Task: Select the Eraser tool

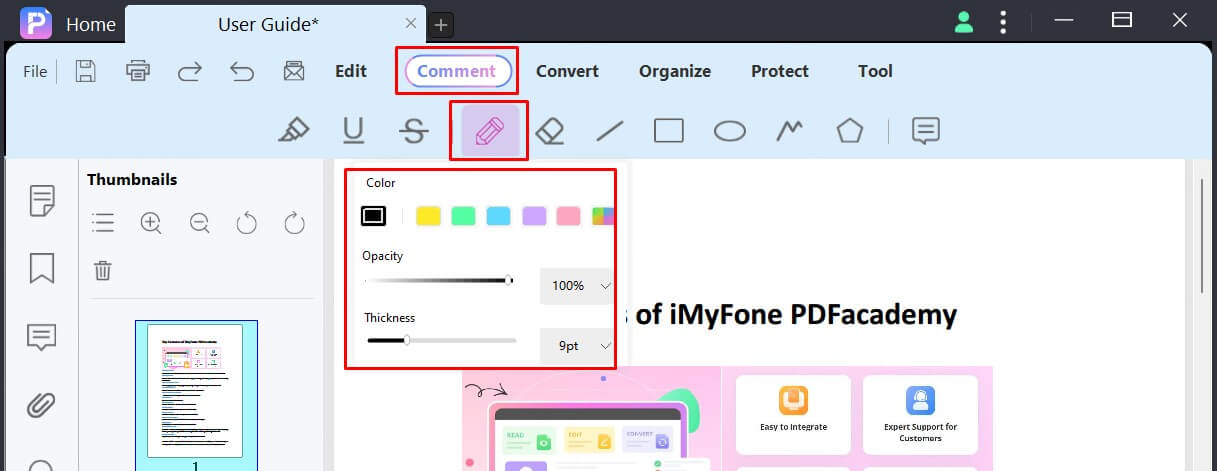Action: point(550,130)
